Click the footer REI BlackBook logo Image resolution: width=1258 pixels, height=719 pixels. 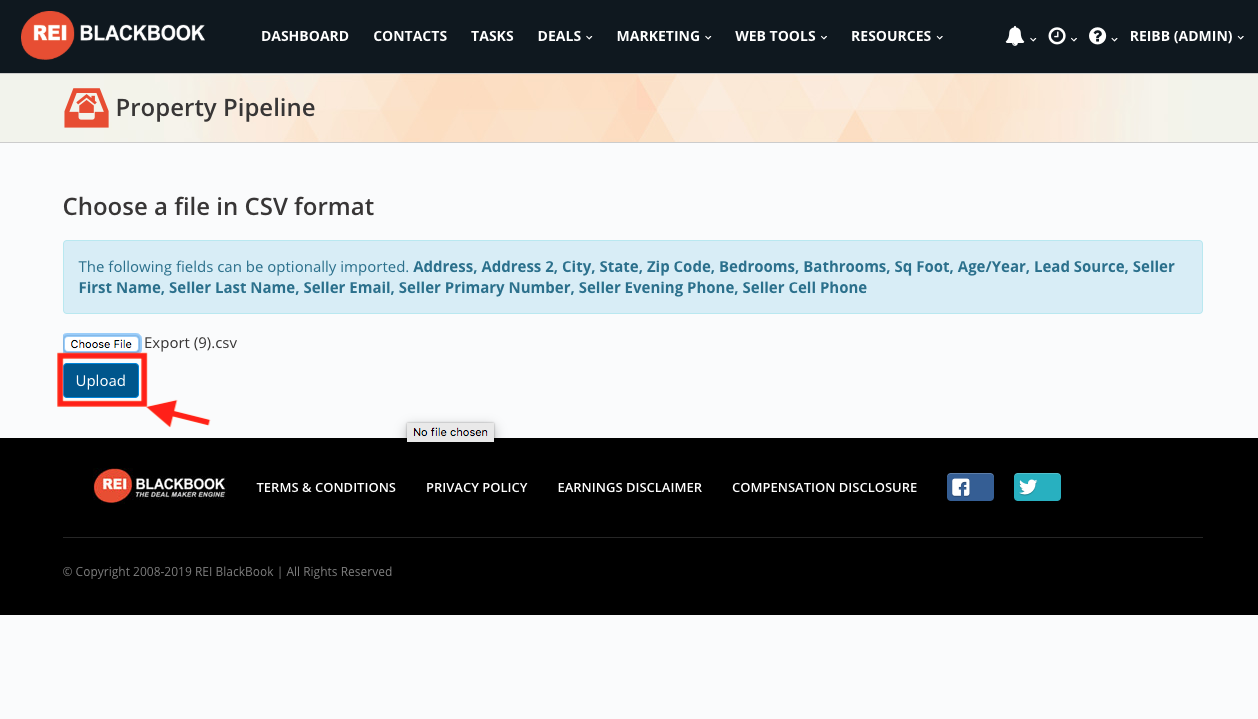[160, 486]
